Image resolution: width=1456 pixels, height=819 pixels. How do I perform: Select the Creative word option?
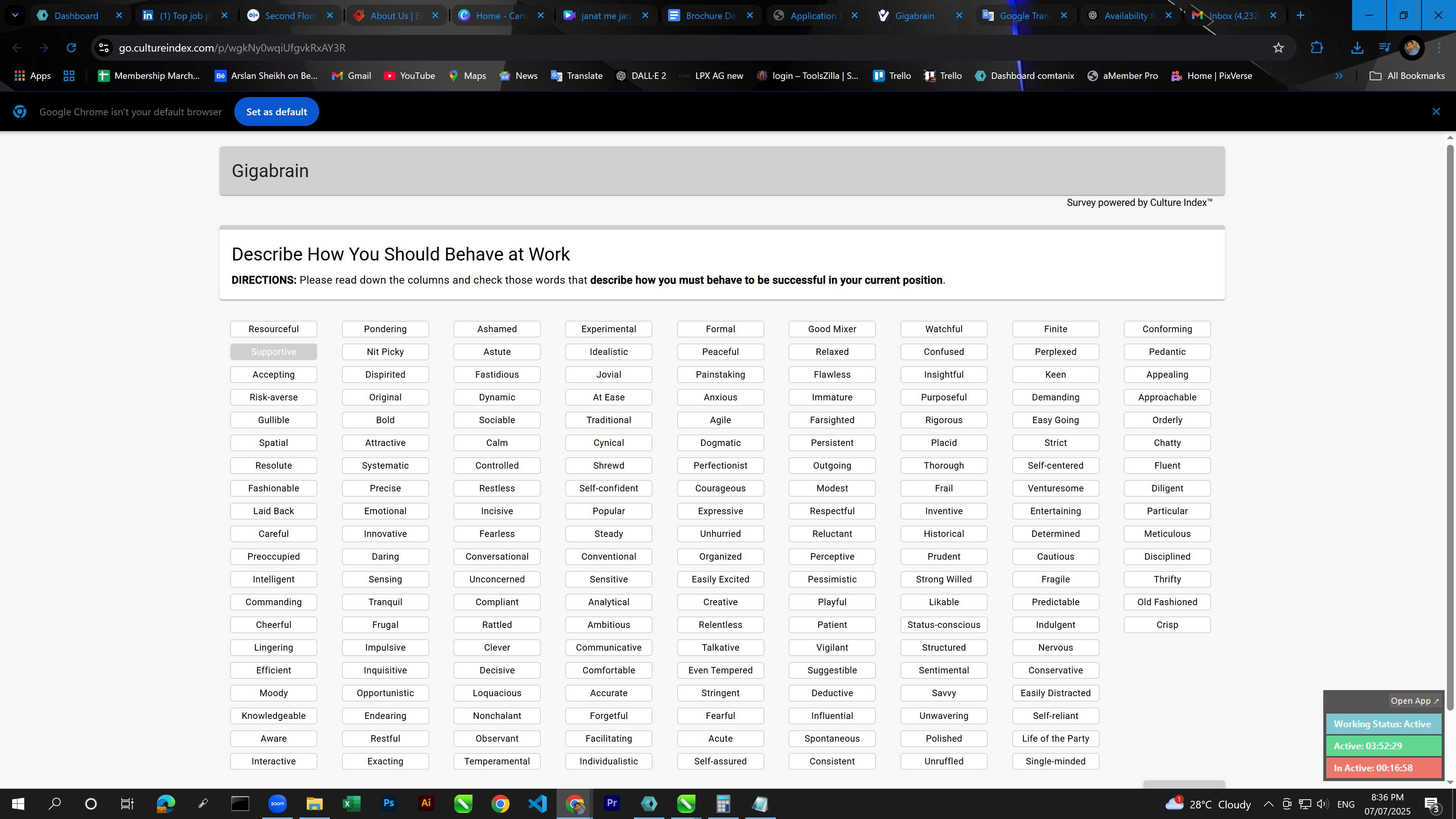721,602
